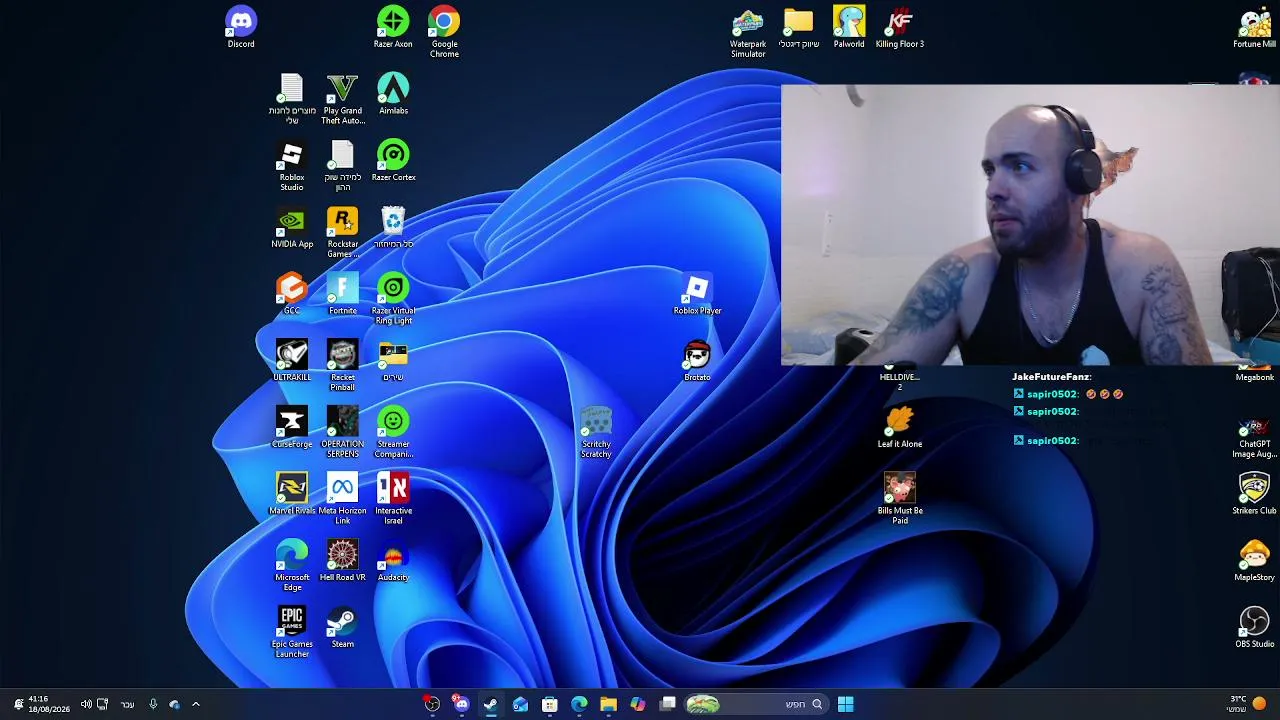Open the NVIDIA App shortcut
This screenshot has width=1280, height=720.
(x=292, y=228)
